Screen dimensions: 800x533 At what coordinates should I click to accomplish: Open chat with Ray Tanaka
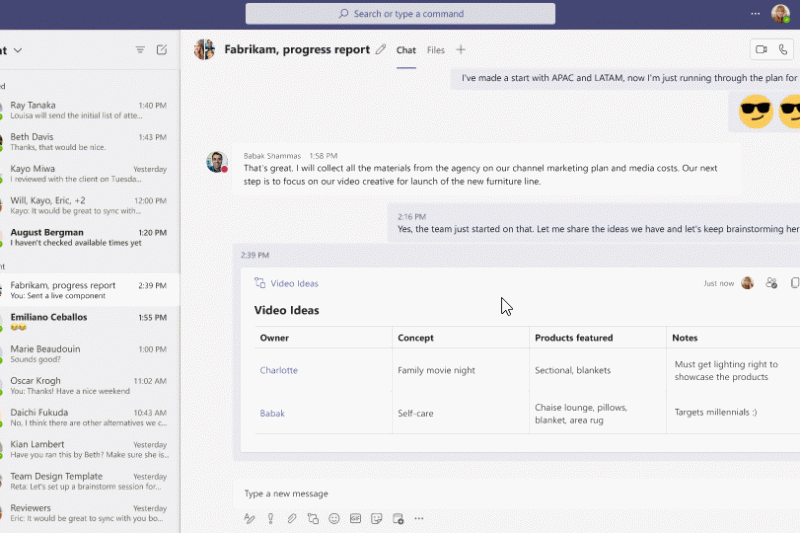89,110
